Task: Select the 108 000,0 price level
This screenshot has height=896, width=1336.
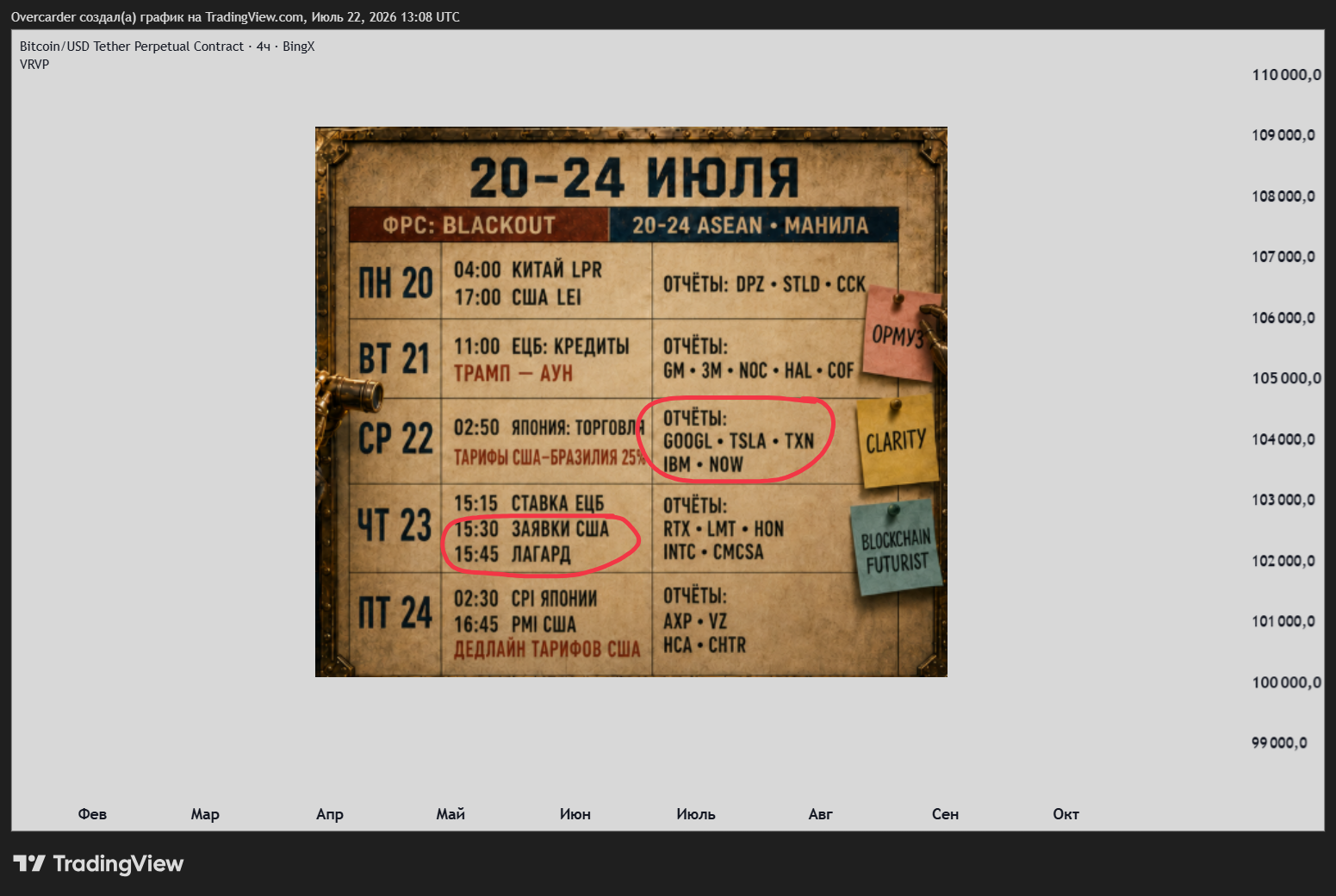Action: click(1283, 196)
